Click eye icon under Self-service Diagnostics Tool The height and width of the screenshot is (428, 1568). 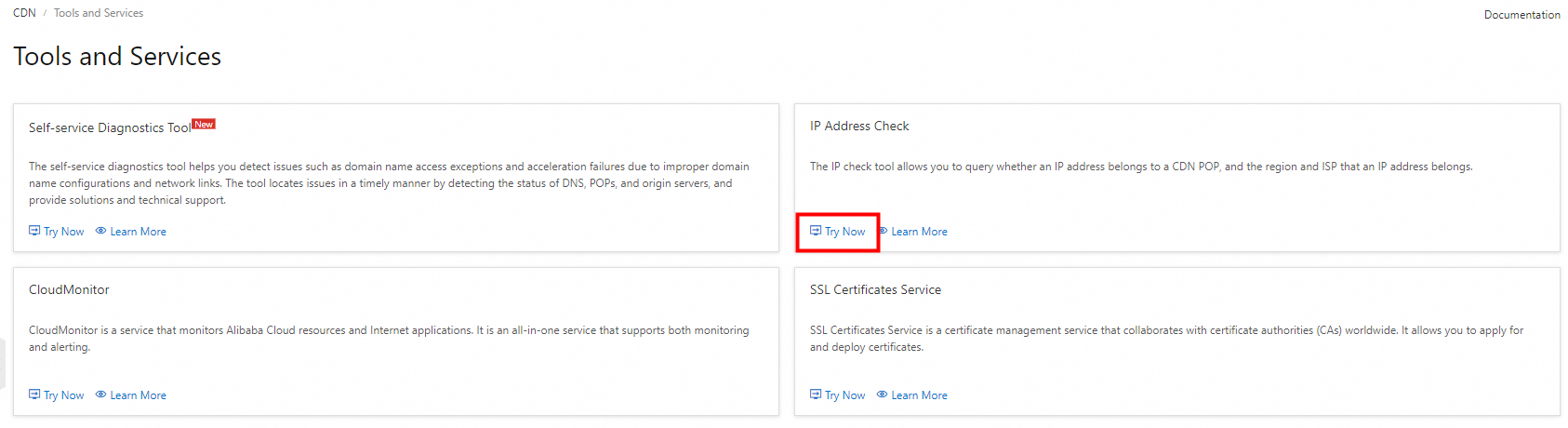tap(100, 231)
